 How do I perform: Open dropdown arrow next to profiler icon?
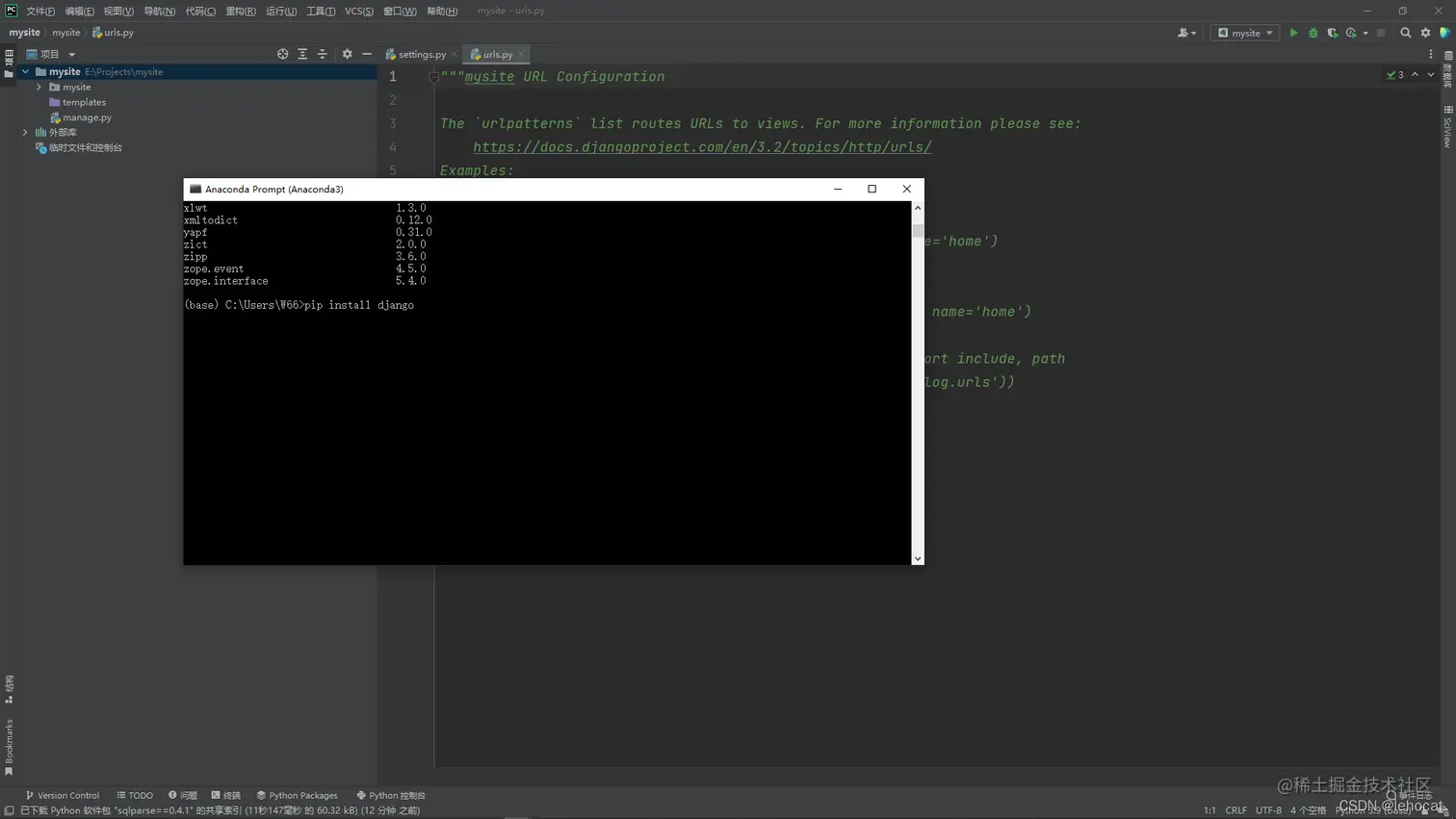tap(1365, 33)
